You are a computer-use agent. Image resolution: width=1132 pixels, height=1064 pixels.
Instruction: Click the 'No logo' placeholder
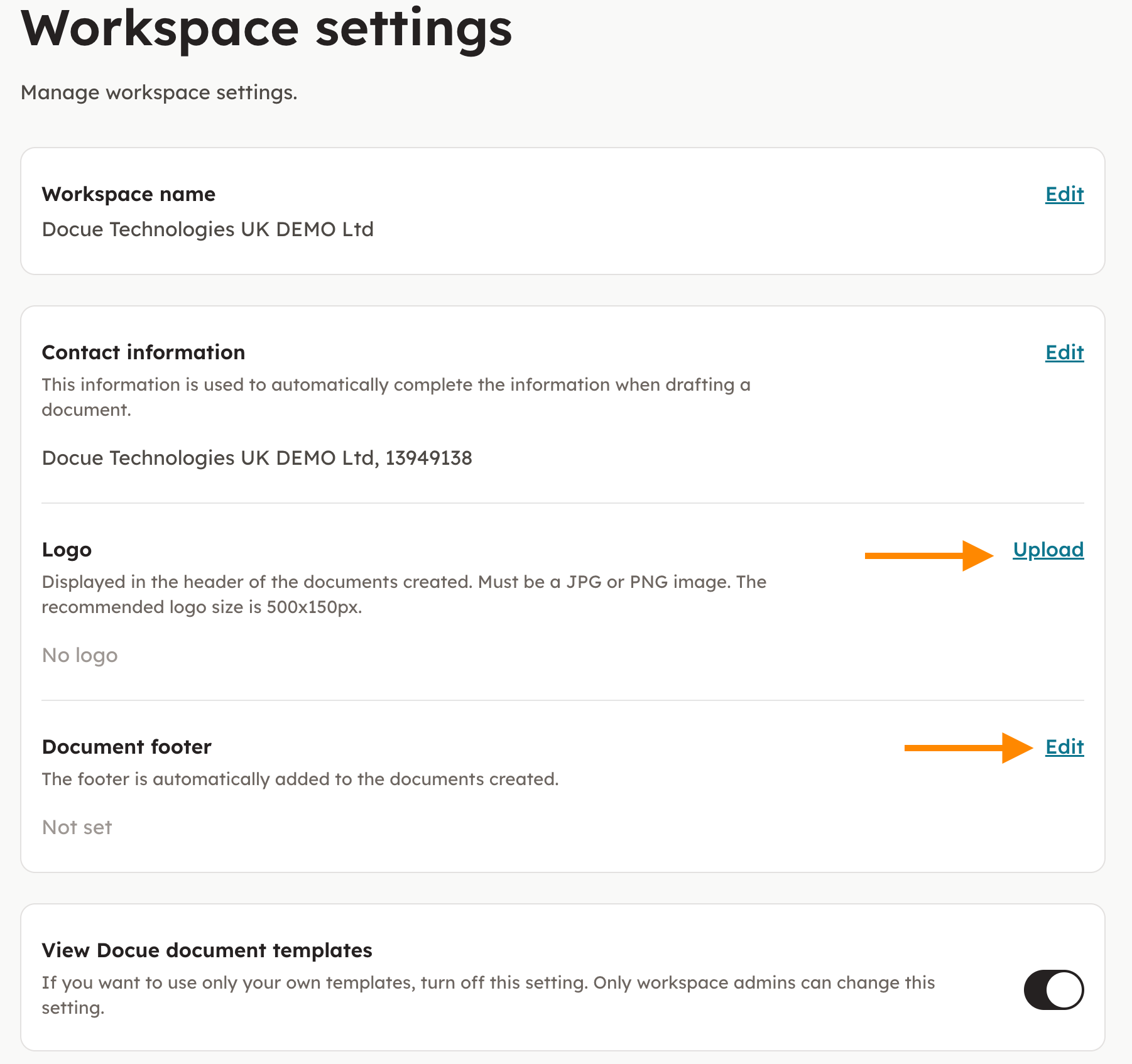point(80,655)
